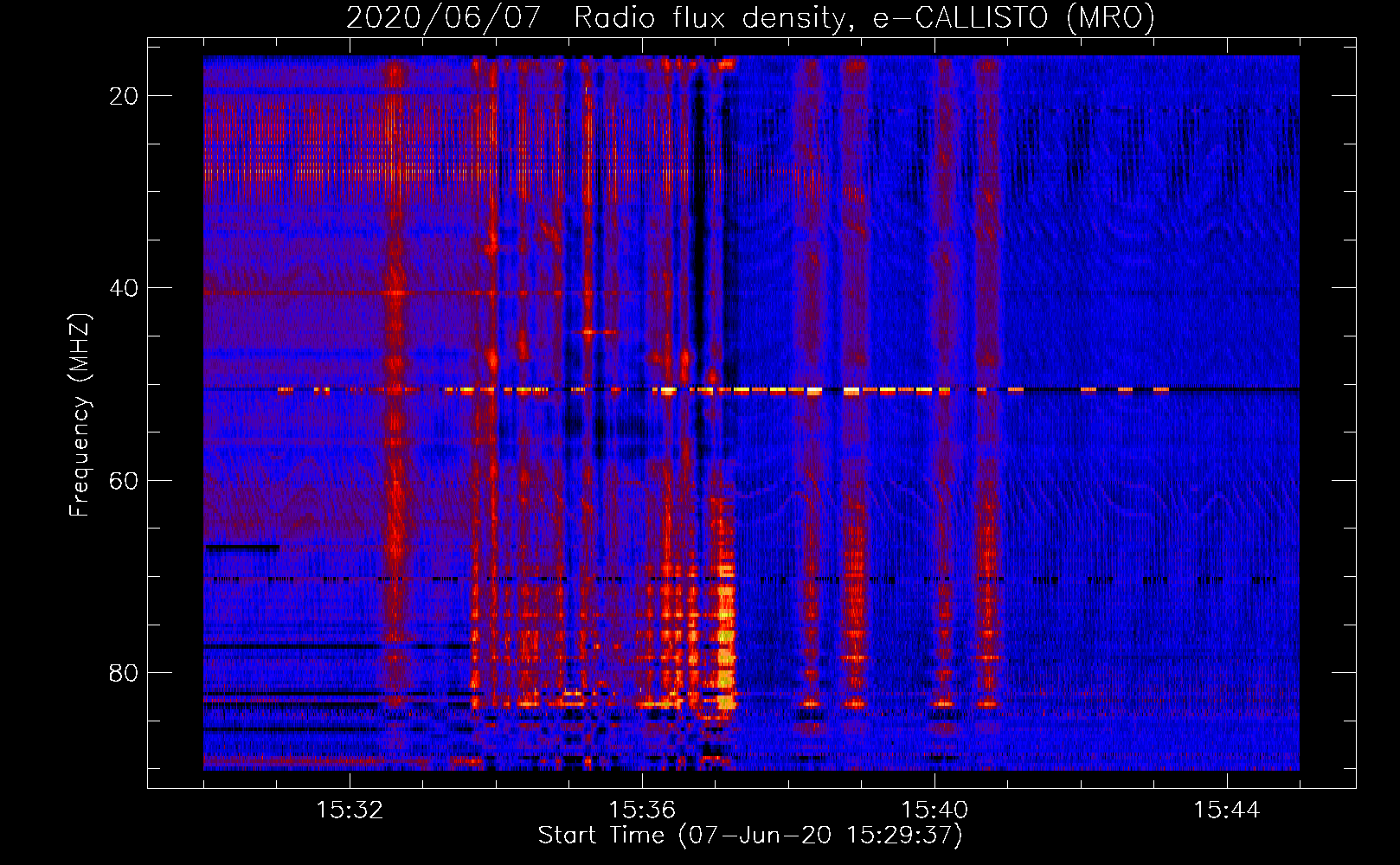The height and width of the screenshot is (865, 1400).
Task: Click the 'Start Time (07-Jun-20 15:29:37)' label
Action: 750,836
